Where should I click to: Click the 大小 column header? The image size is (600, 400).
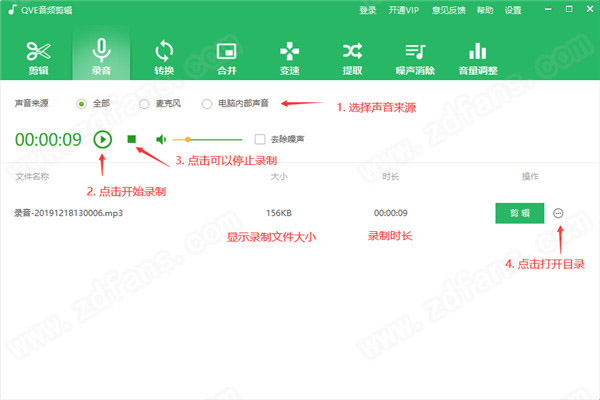279,176
